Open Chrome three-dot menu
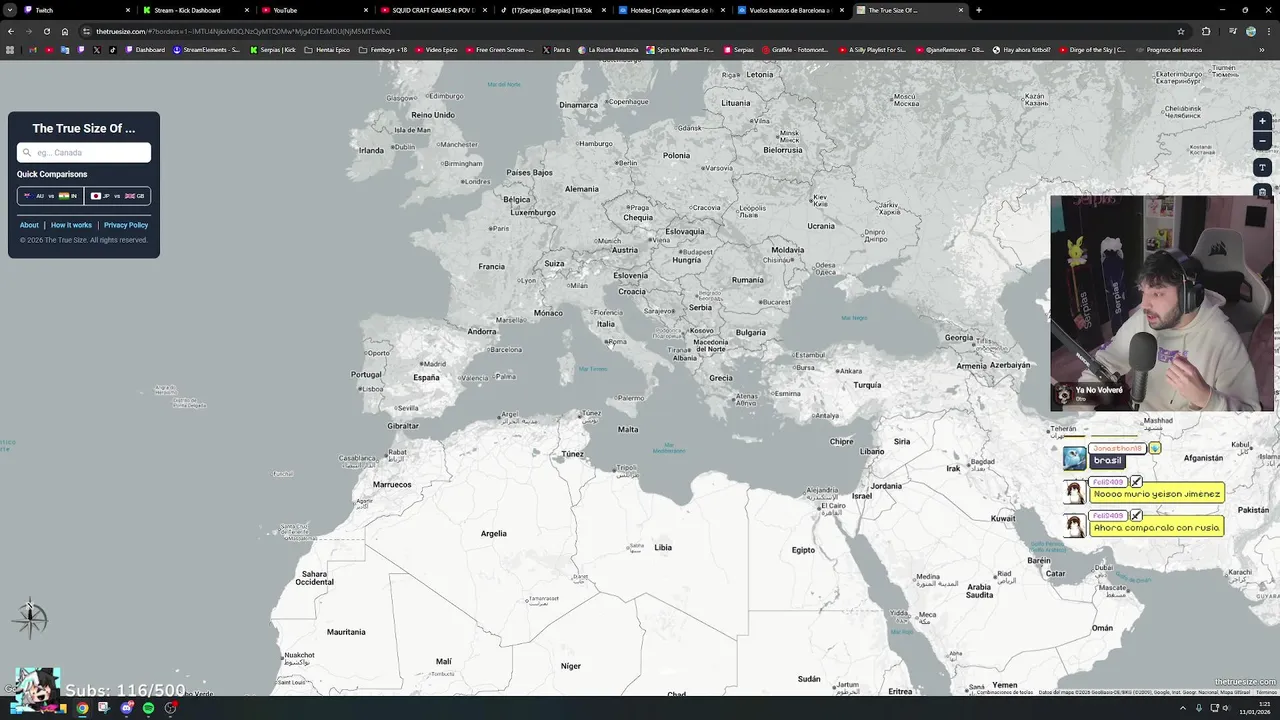 (1269, 31)
